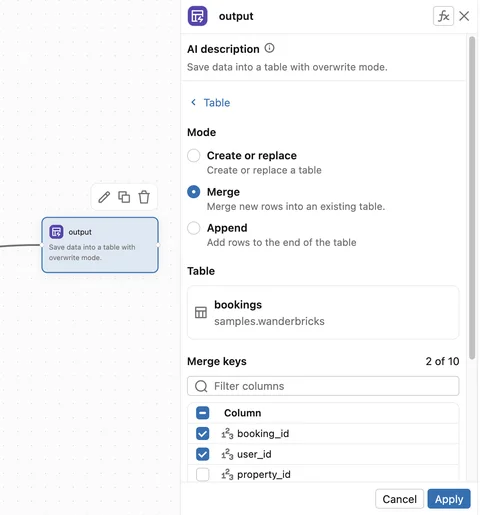Go back using the Table chevron
Screen dimensions: 480x515
coord(193,102)
